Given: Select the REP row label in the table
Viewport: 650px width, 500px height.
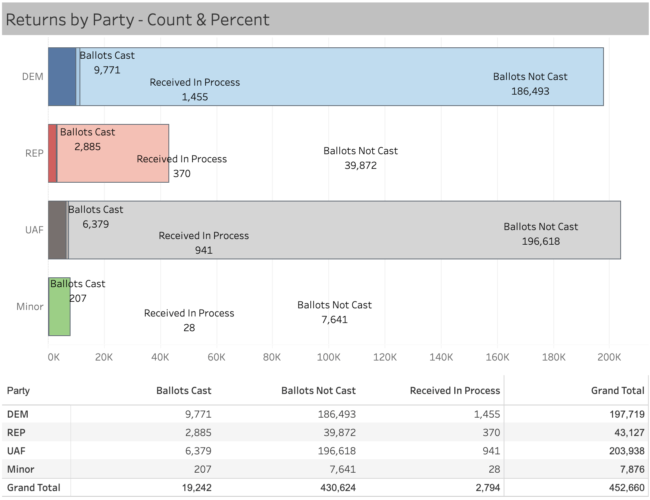Looking at the screenshot, I should pyautogui.click(x=17, y=431).
